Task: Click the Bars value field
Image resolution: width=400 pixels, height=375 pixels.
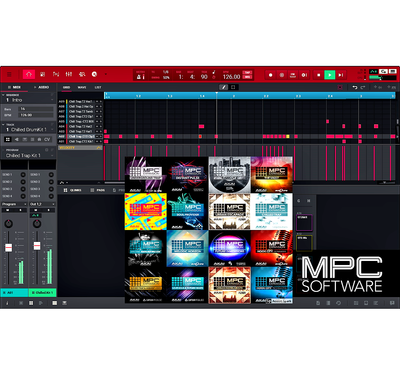Action: point(36,109)
